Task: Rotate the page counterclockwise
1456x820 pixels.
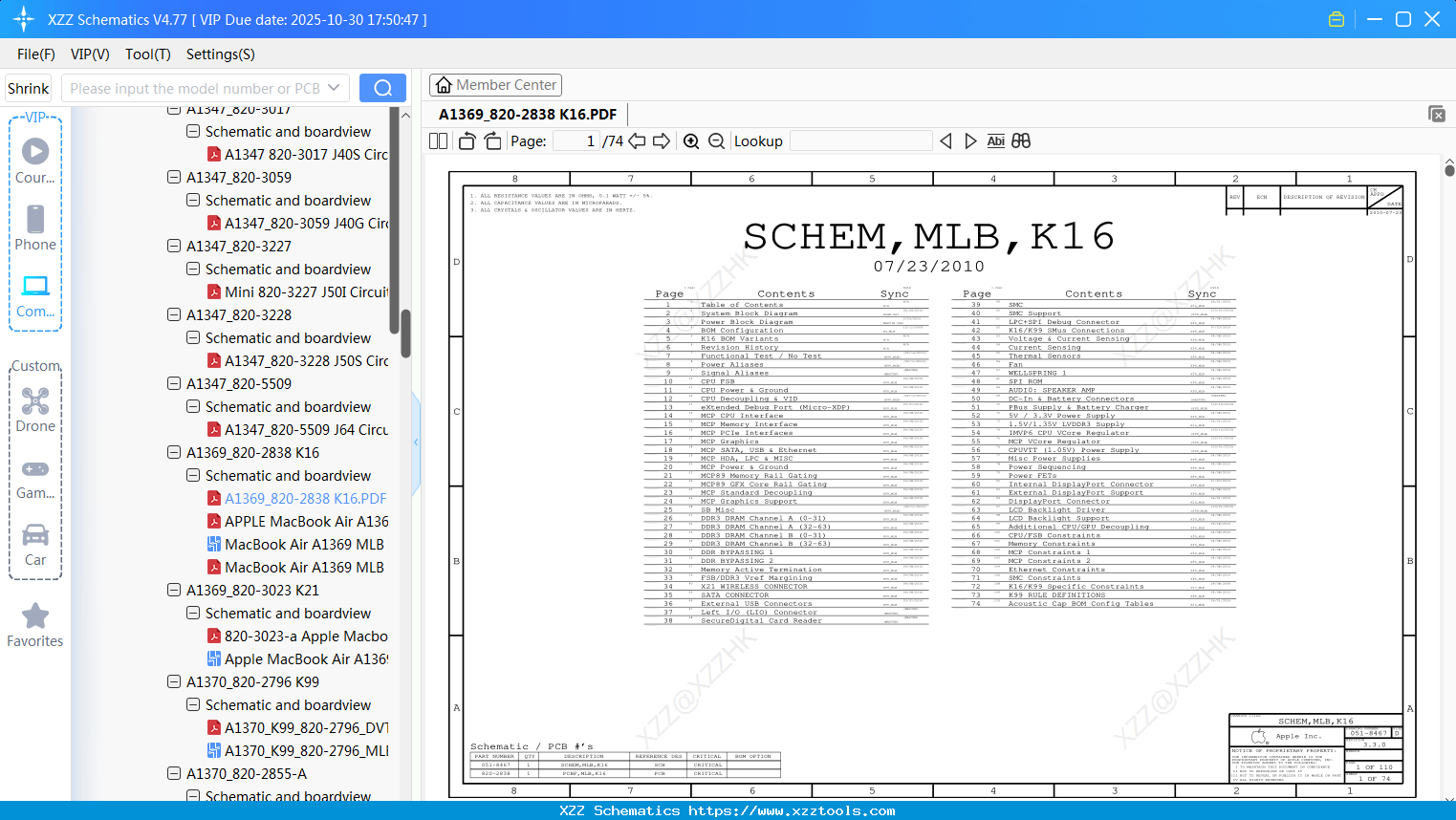Action: pos(467,141)
